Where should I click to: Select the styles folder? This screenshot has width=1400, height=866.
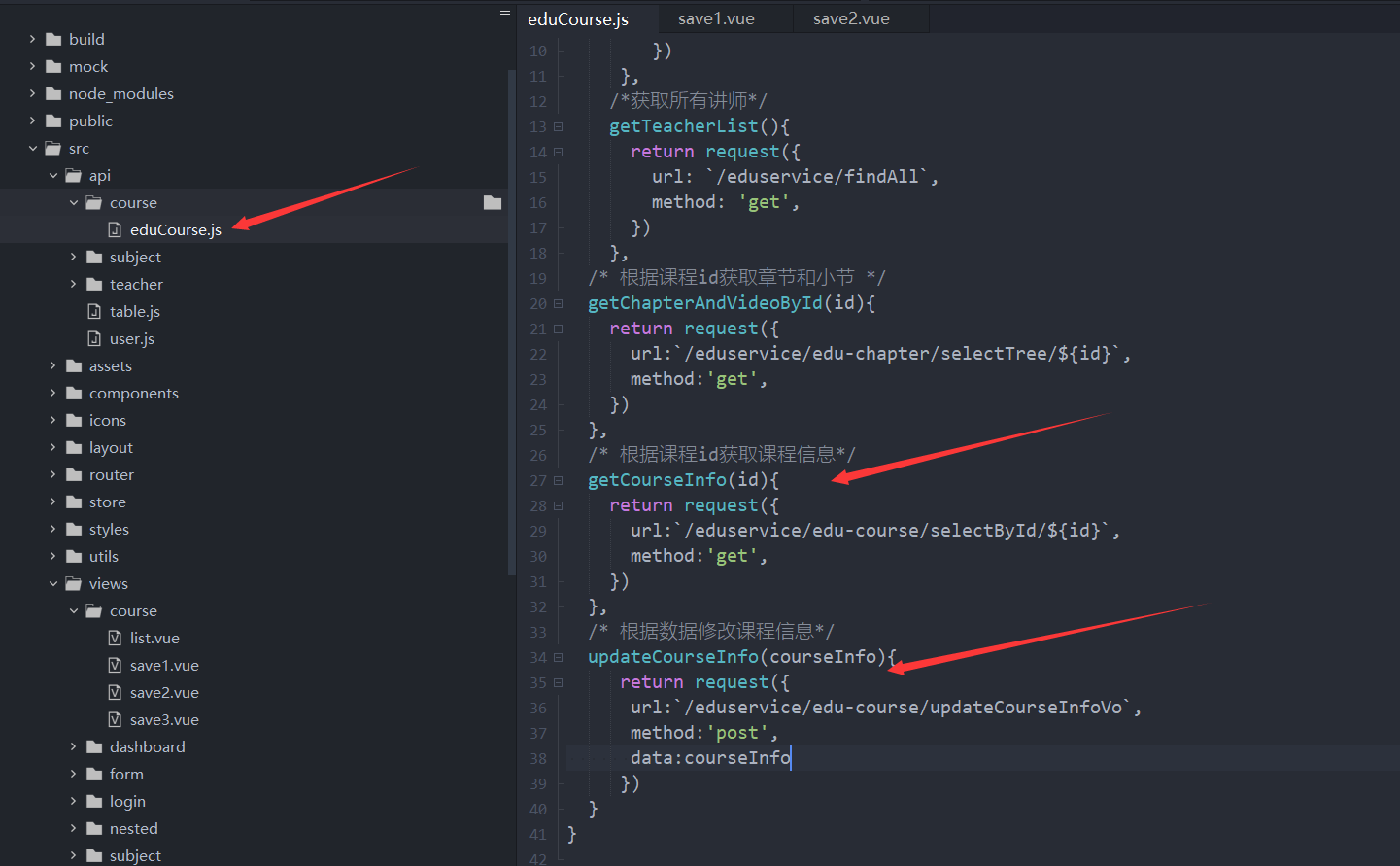coord(109,530)
